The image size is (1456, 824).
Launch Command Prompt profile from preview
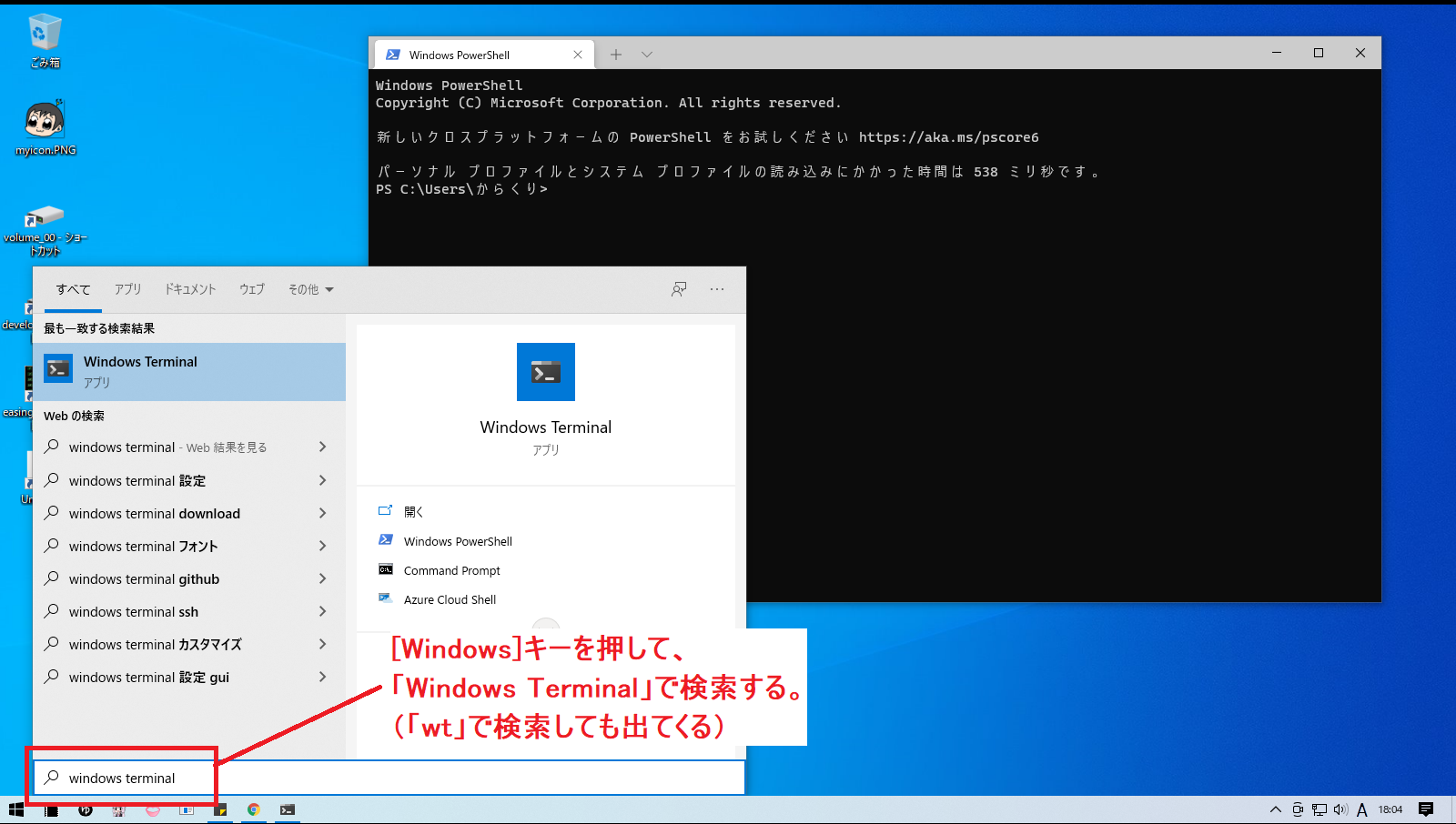(x=452, y=570)
